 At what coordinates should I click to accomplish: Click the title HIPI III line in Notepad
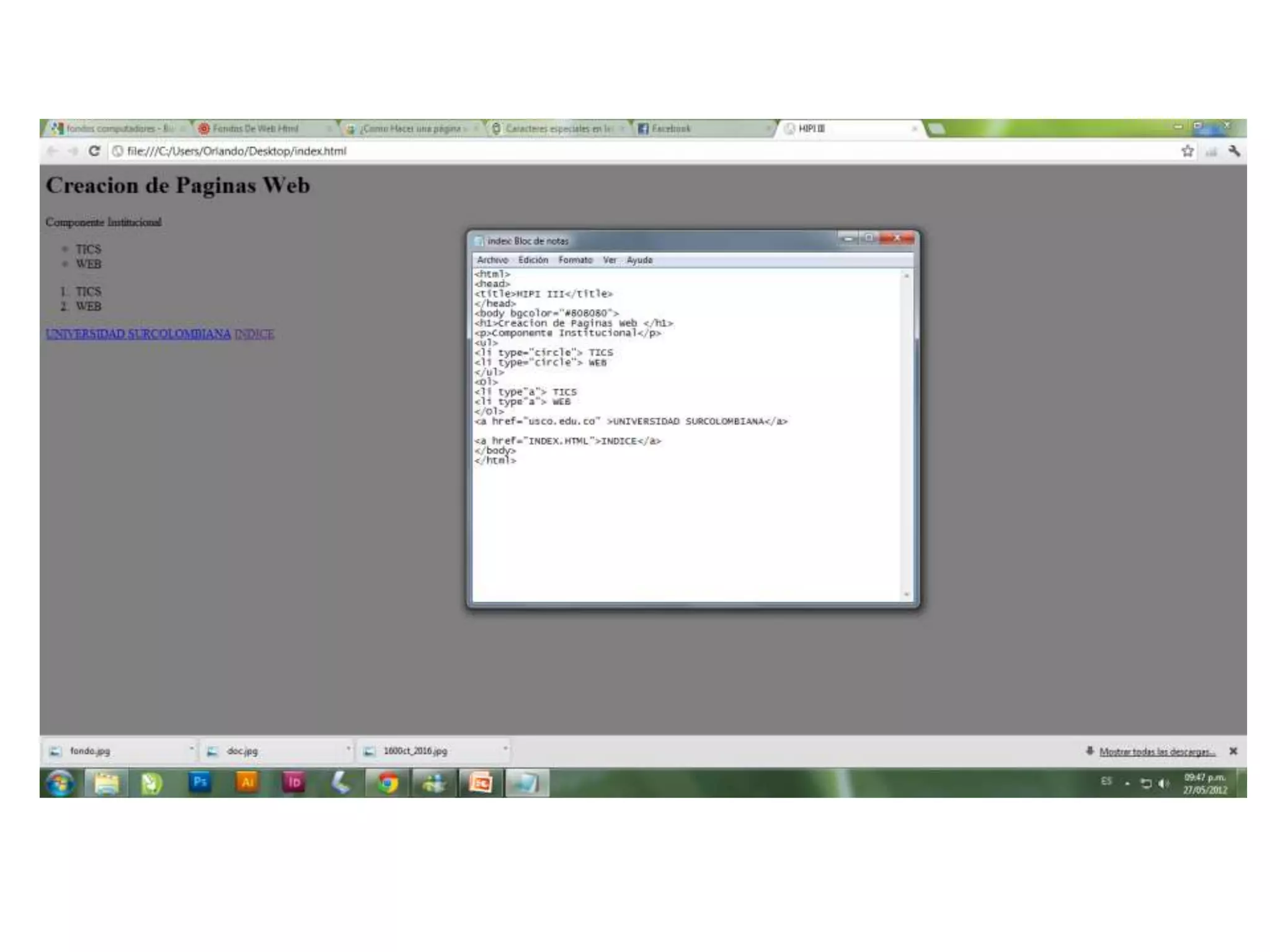tap(543, 294)
